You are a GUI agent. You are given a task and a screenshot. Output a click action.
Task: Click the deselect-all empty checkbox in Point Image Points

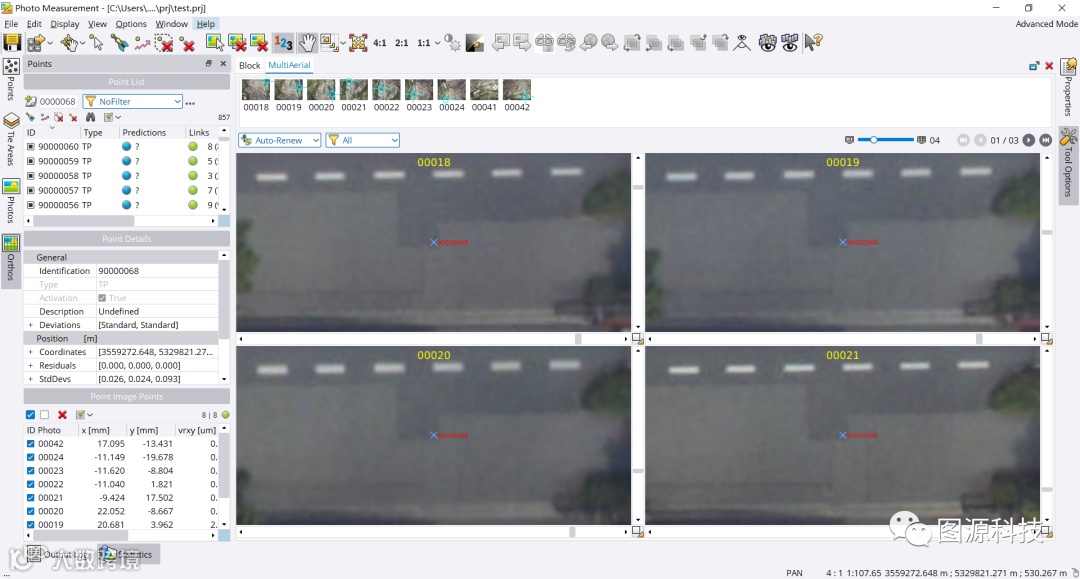click(x=45, y=414)
